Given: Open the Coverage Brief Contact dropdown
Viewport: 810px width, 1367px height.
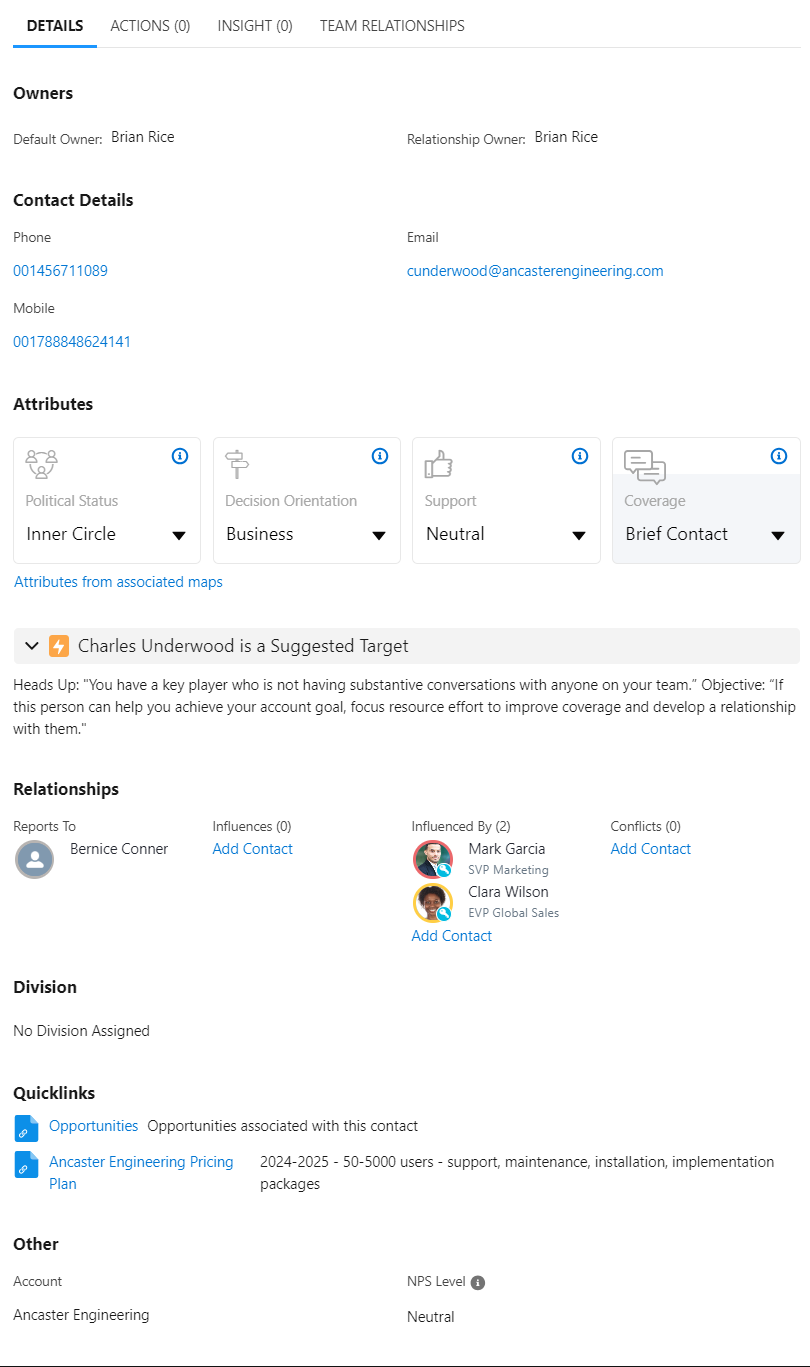Looking at the screenshot, I should point(707,535).
